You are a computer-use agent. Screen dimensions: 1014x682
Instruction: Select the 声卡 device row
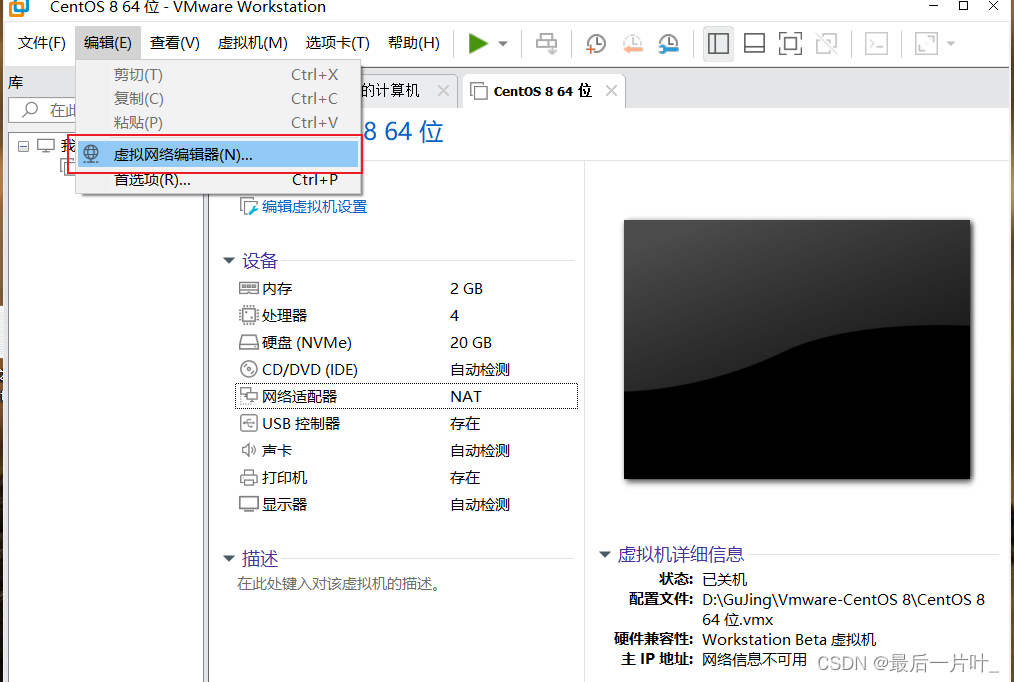pos(406,451)
